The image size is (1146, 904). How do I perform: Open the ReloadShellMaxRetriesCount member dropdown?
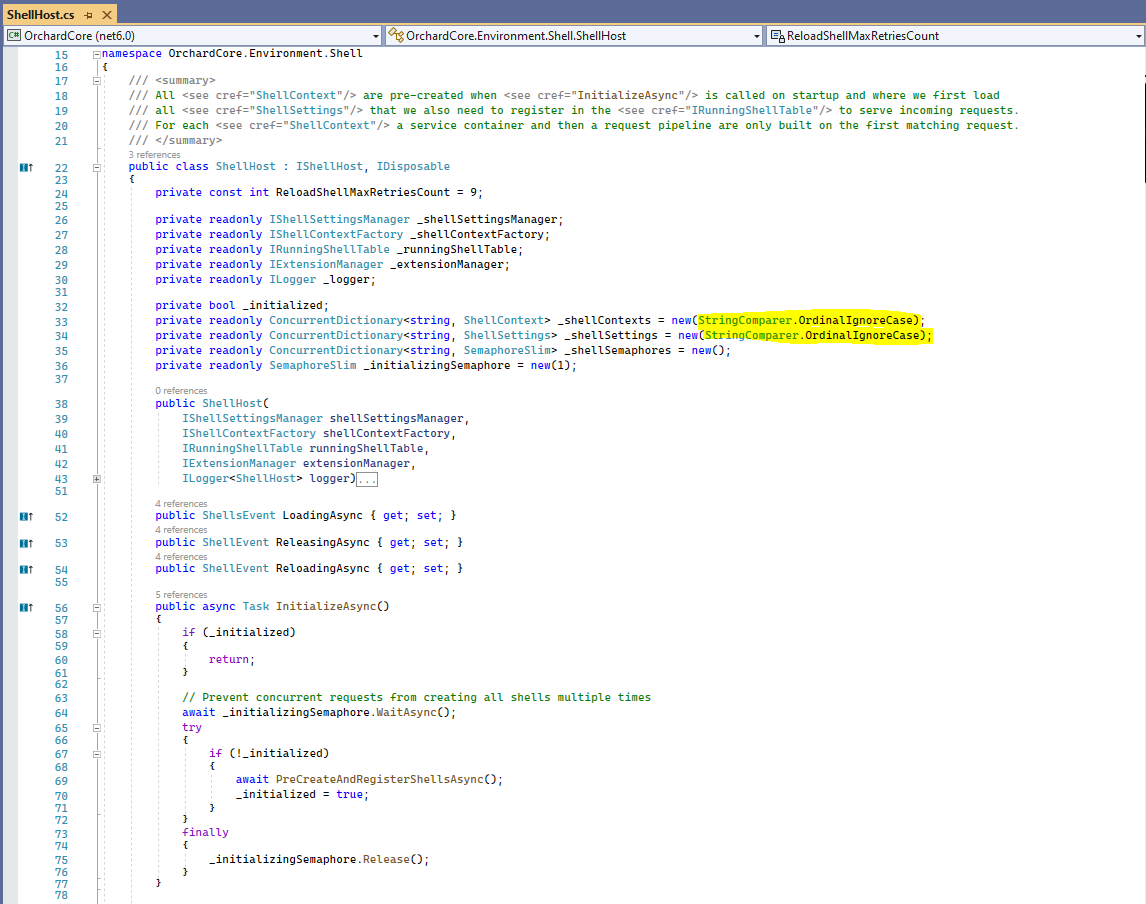[x=955, y=36]
